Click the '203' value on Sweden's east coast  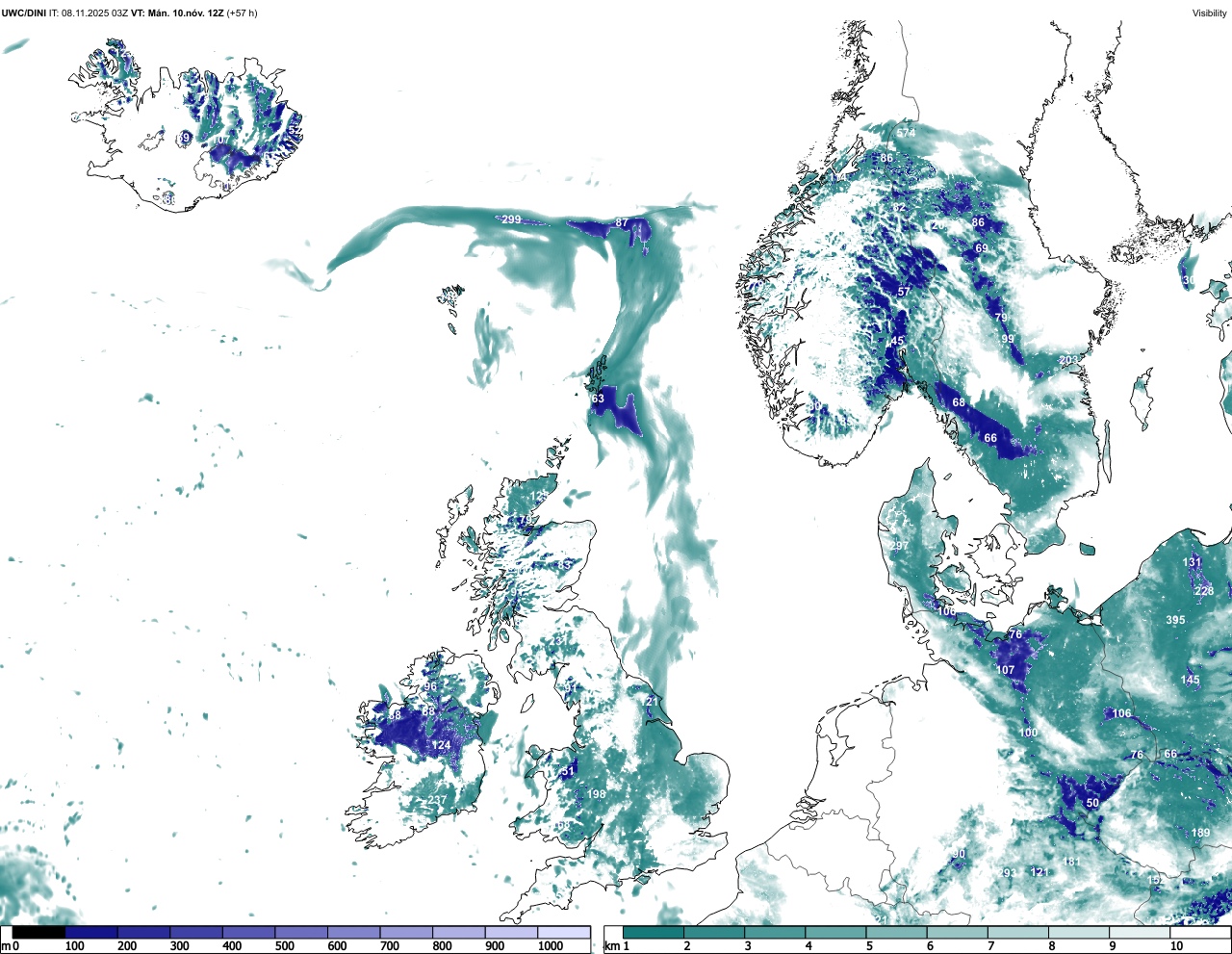point(1068,360)
